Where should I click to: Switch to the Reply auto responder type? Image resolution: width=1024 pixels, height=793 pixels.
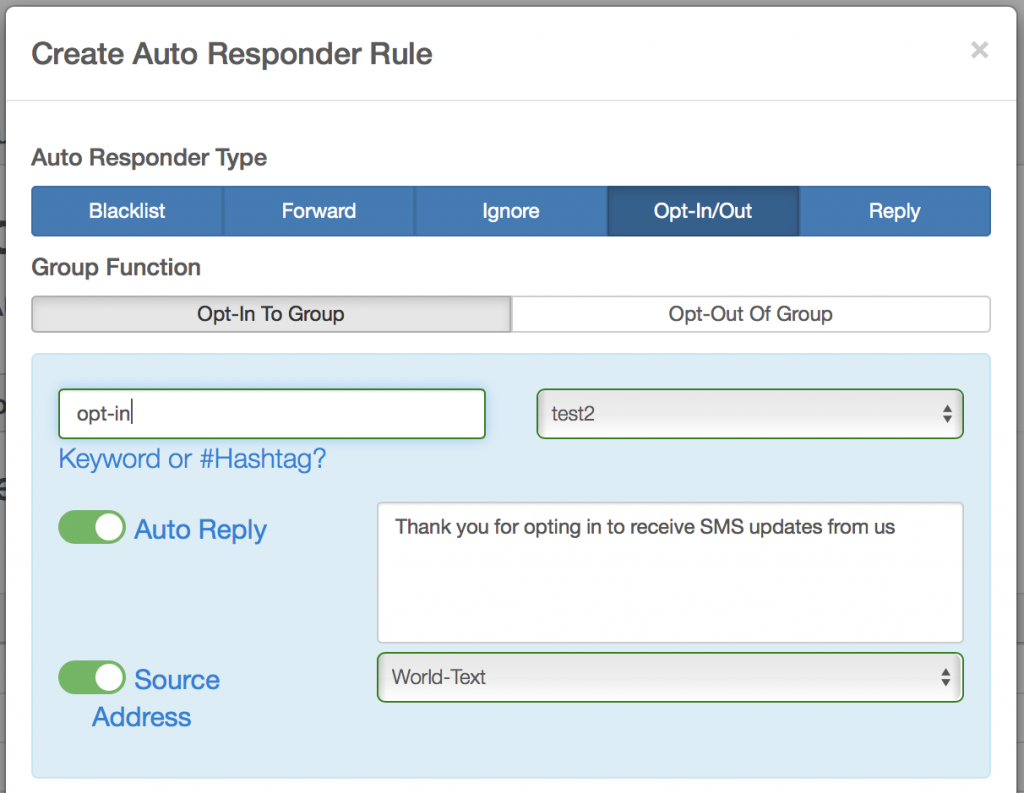tap(894, 211)
